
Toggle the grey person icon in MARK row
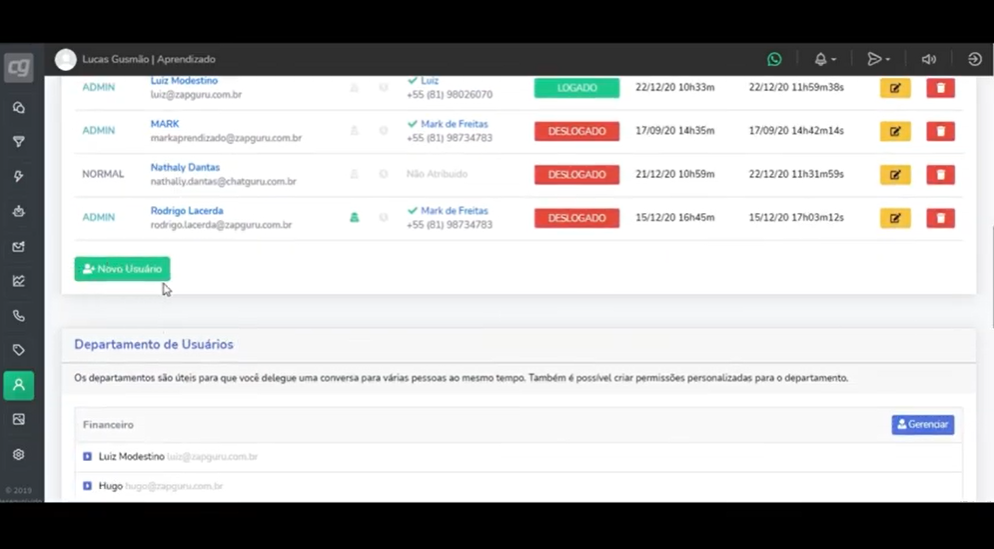tap(354, 131)
